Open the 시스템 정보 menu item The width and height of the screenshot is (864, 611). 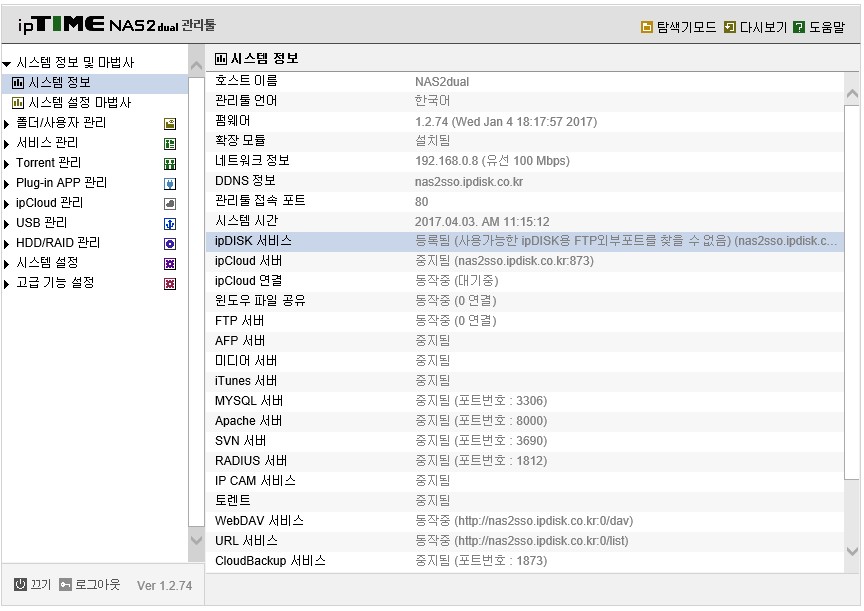(x=60, y=83)
